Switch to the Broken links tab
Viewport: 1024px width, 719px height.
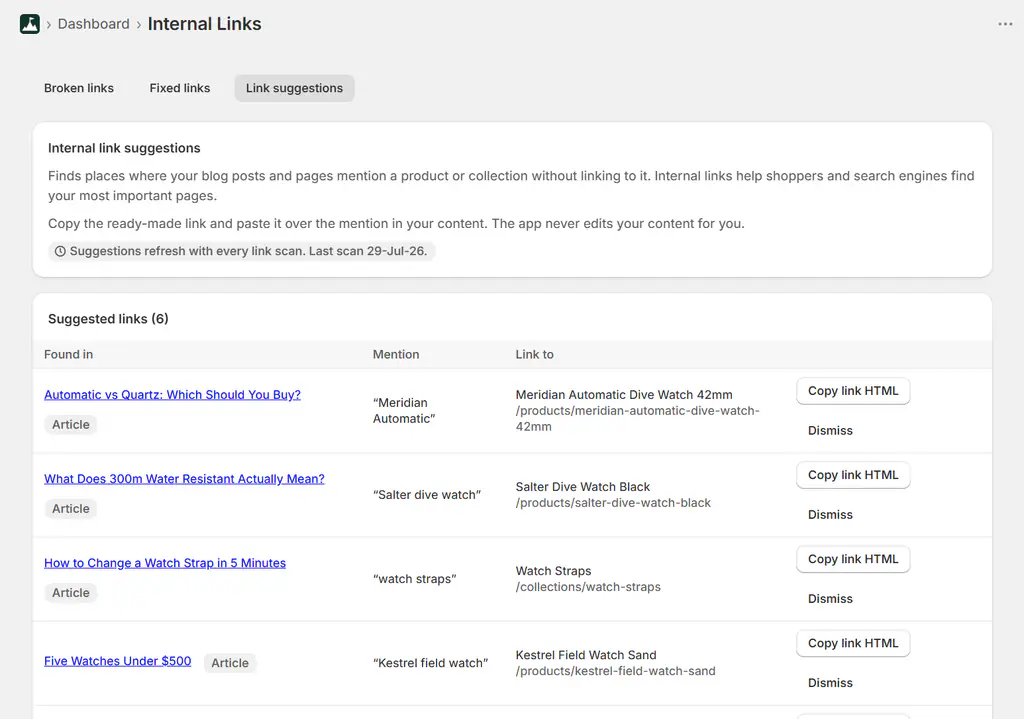click(79, 88)
